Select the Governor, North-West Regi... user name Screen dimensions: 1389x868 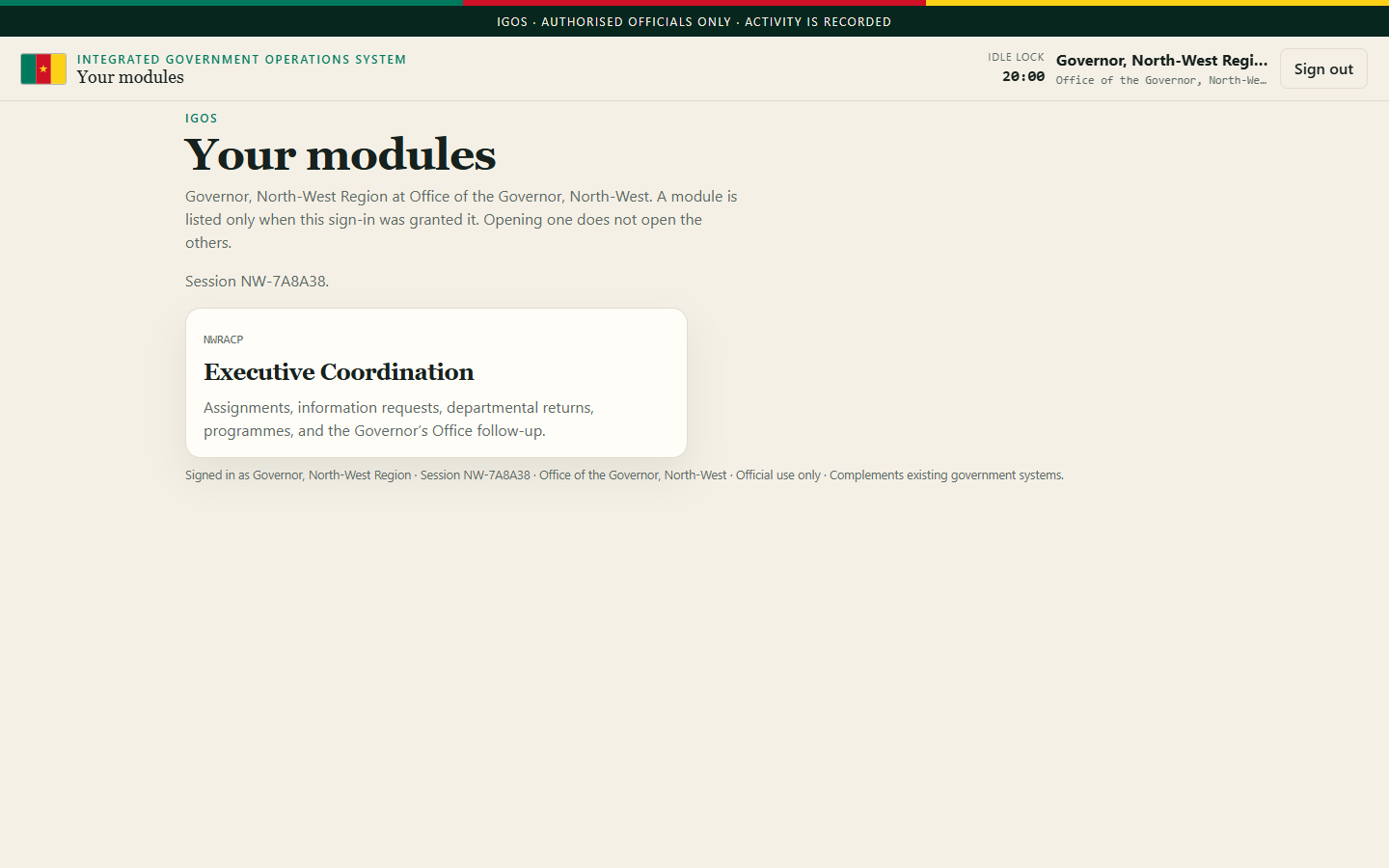pos(1161,60)
